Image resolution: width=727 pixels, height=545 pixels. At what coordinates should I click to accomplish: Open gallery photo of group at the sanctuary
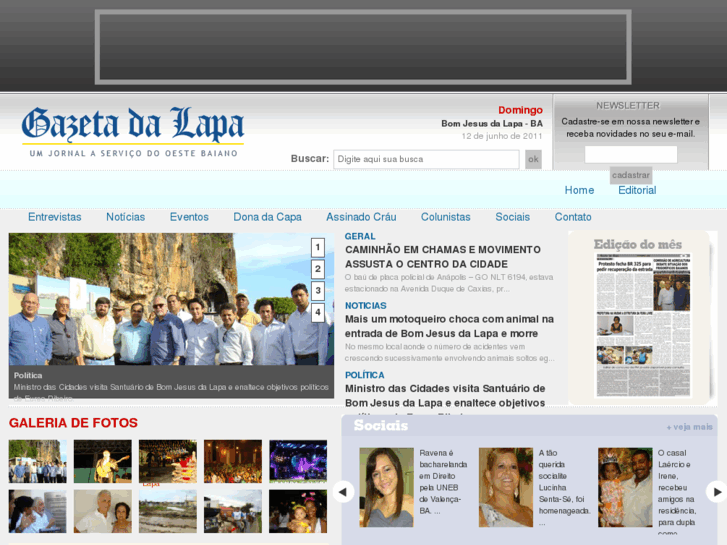38,462
